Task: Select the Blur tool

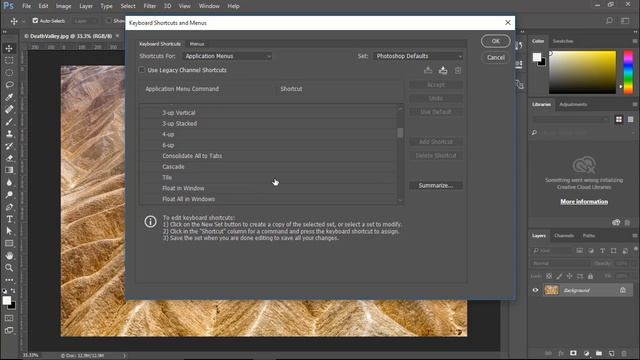Action: click(x=9, y=182)
